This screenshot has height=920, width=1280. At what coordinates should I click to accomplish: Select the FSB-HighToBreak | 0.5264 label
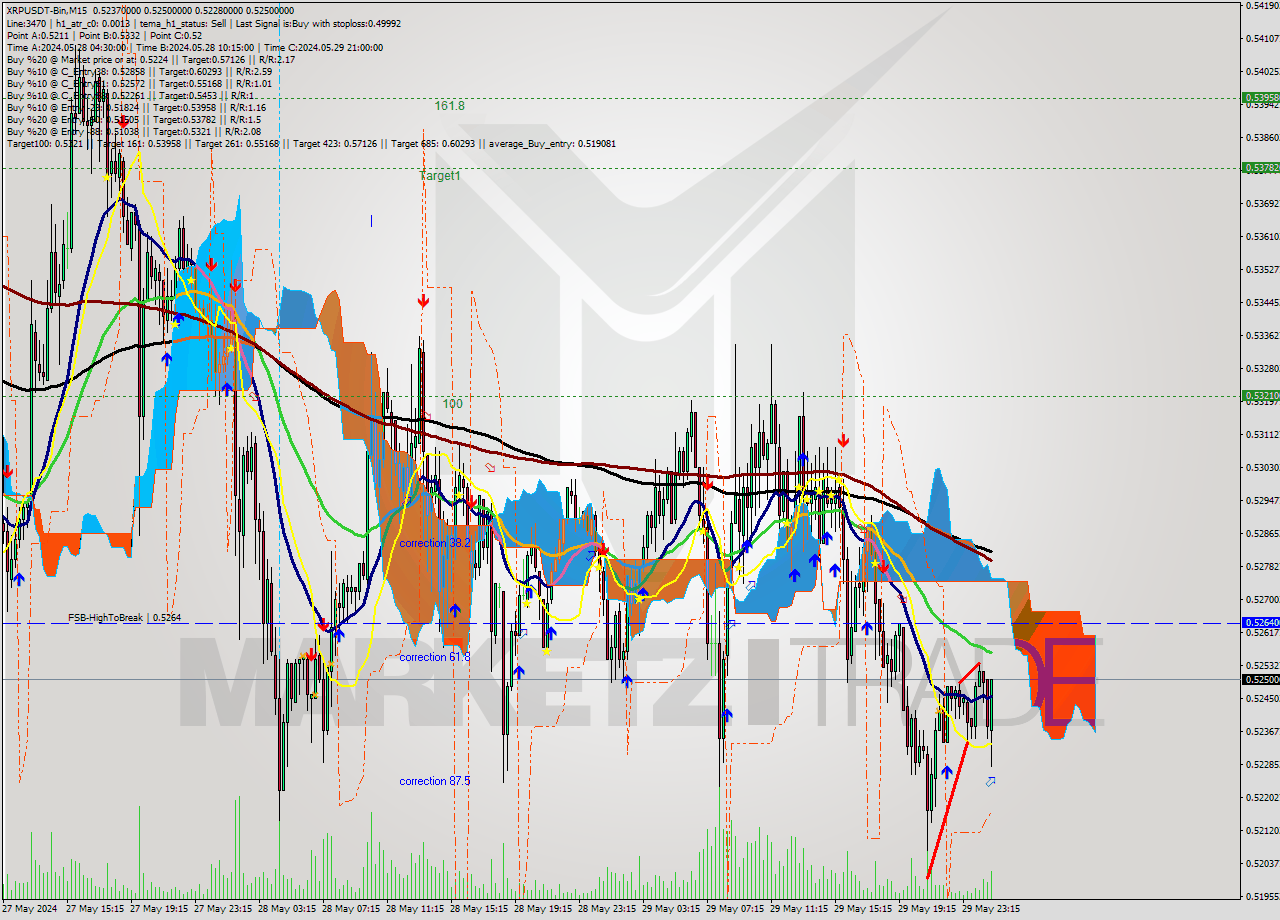point(124,618)
